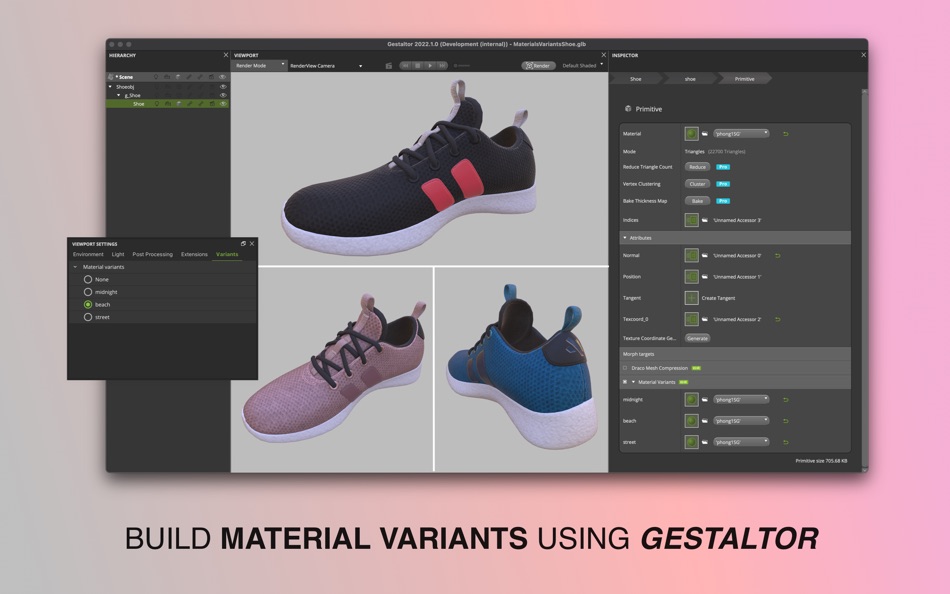Viewport: 950px width, 594px height.
Task: Collapse Material variants list in Viewport Settings
Action: tap(75, 267)
